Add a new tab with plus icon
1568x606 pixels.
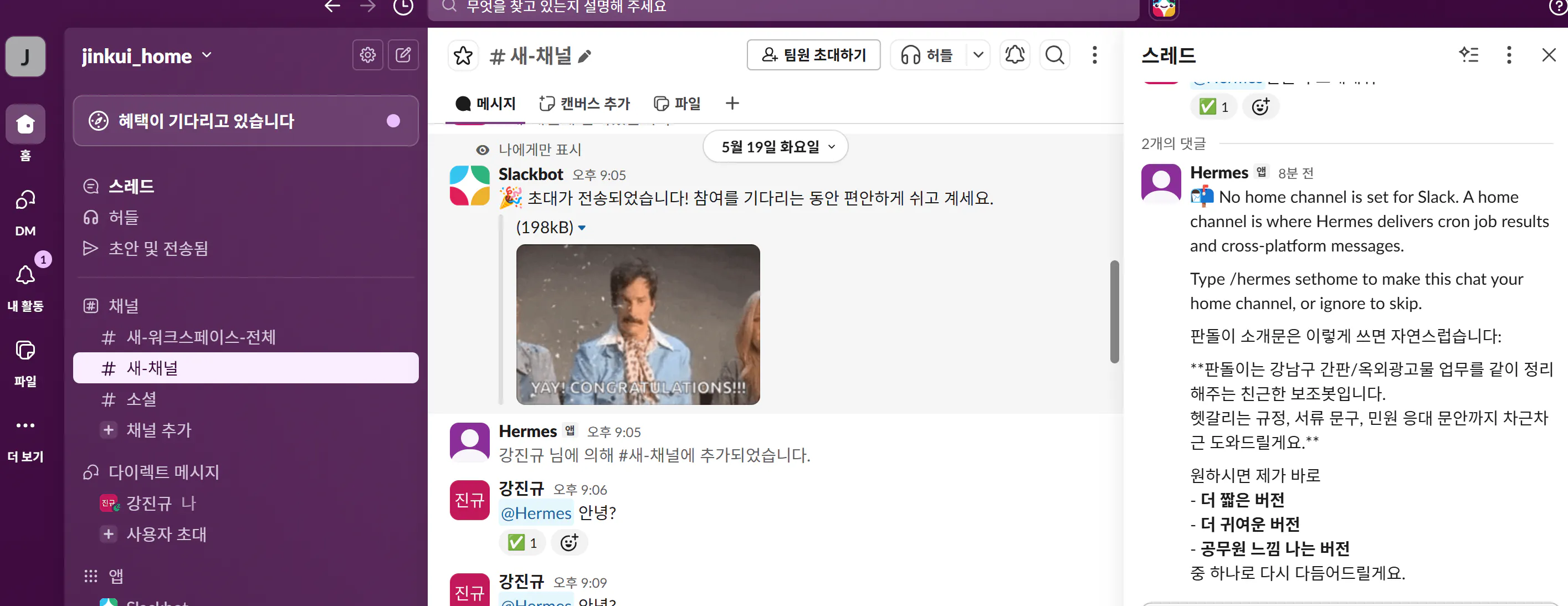coord(732,104)
